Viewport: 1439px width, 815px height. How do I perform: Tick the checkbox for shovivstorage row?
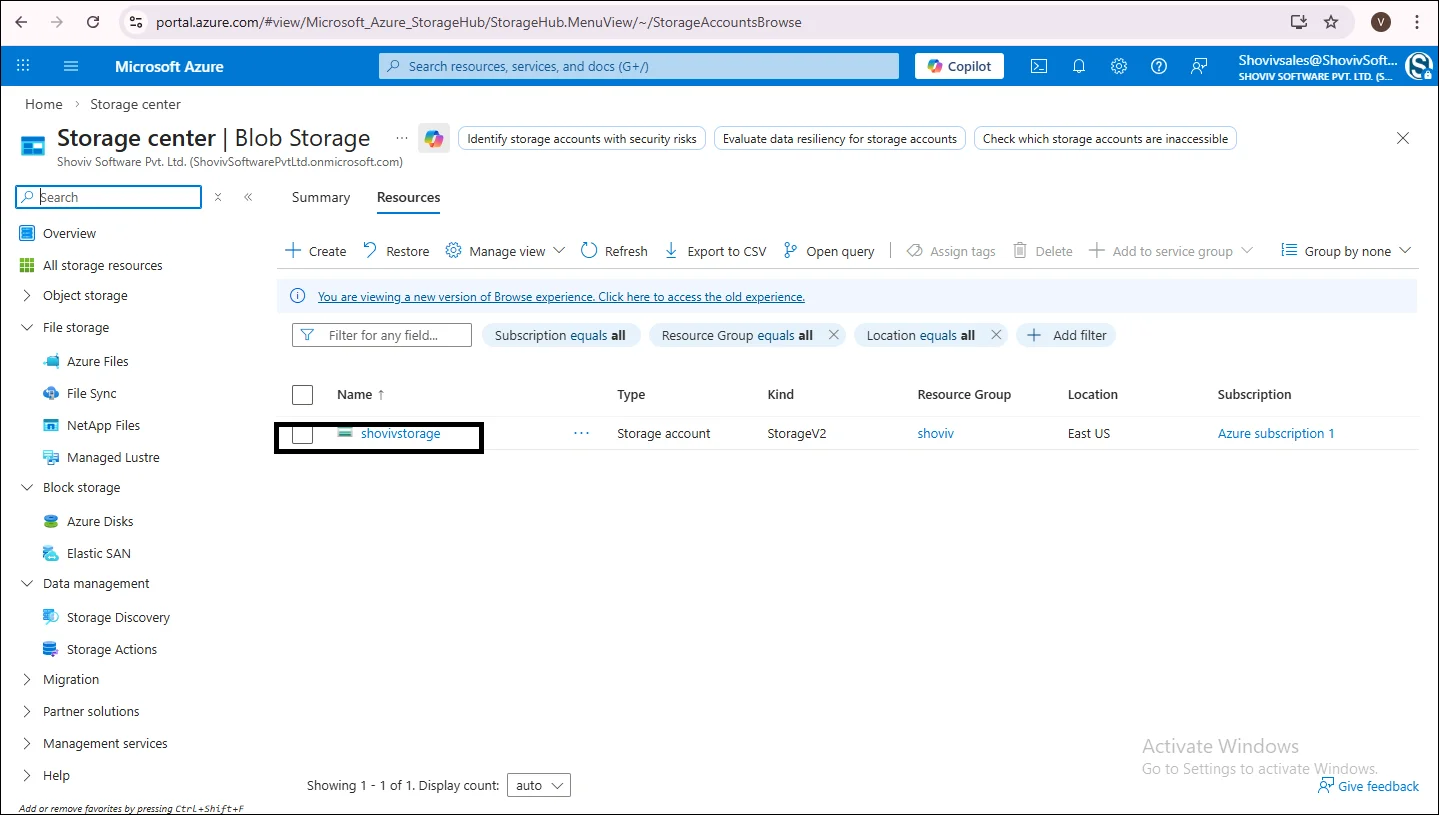click(x=302, y=434)
